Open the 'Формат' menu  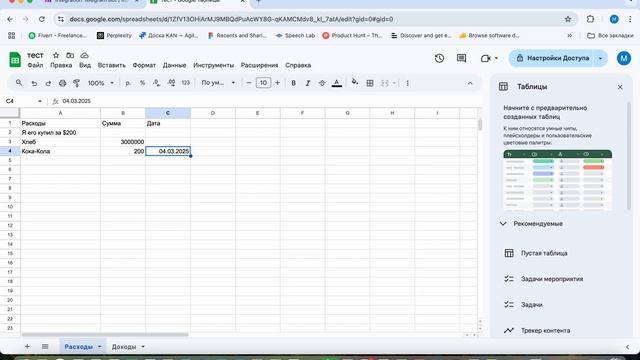click(144, 65)
